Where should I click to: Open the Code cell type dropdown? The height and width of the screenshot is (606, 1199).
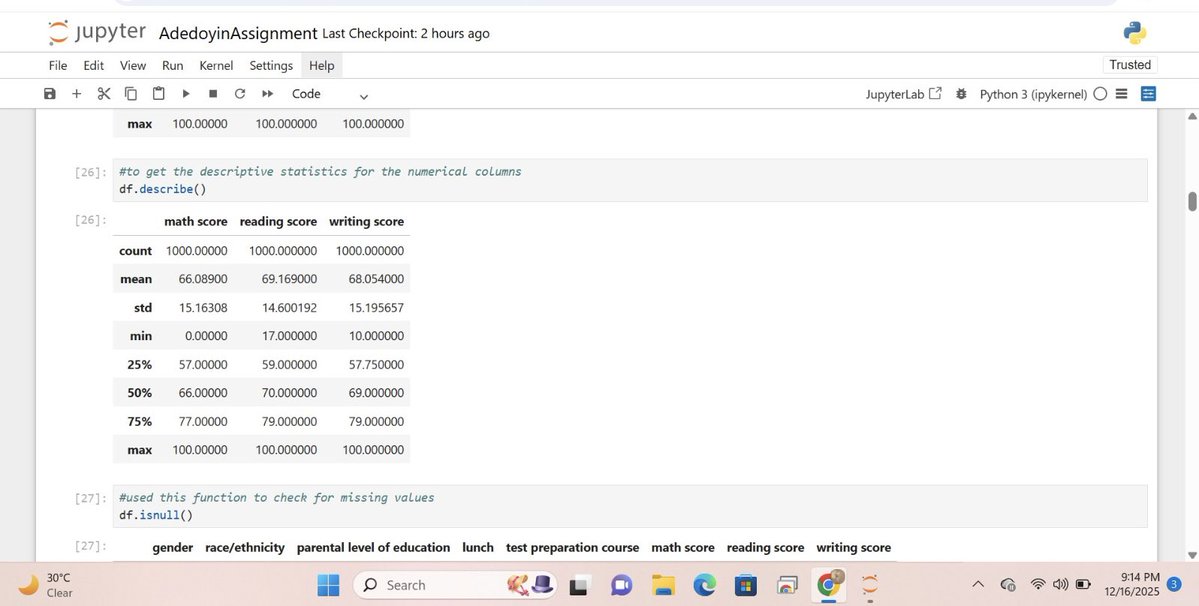click(x=330, y=94)
